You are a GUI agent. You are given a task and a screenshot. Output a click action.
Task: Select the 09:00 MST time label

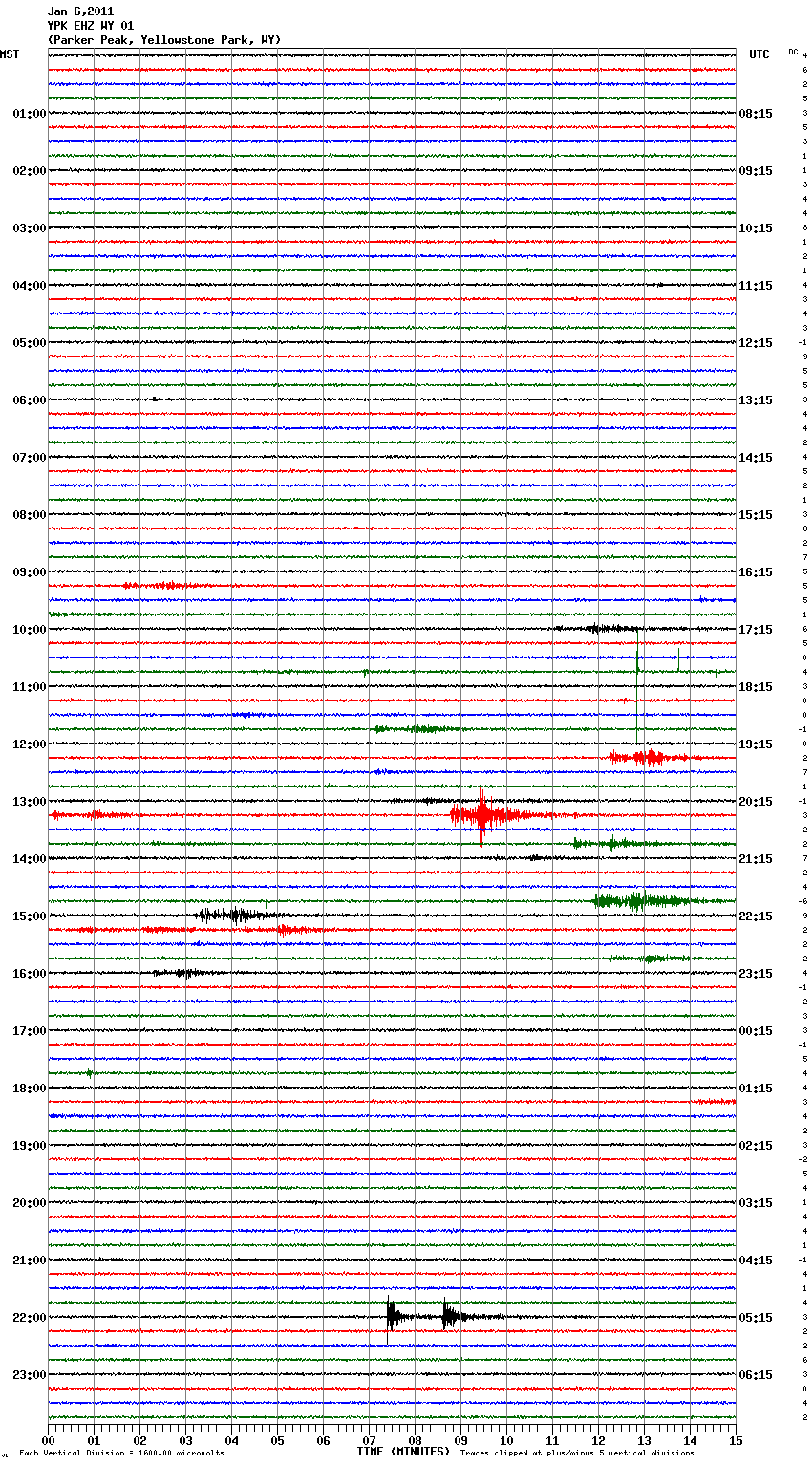(29, 572)
